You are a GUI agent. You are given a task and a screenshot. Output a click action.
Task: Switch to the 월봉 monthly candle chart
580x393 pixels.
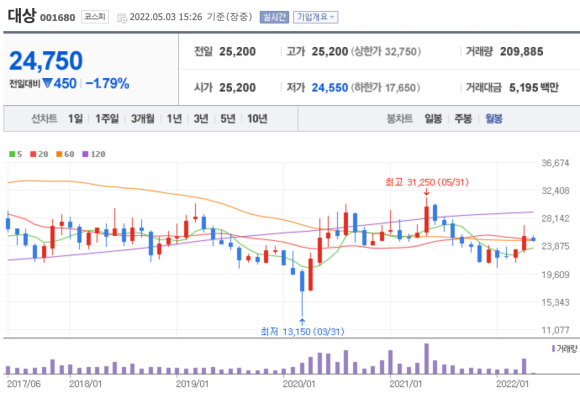[494, 119]
